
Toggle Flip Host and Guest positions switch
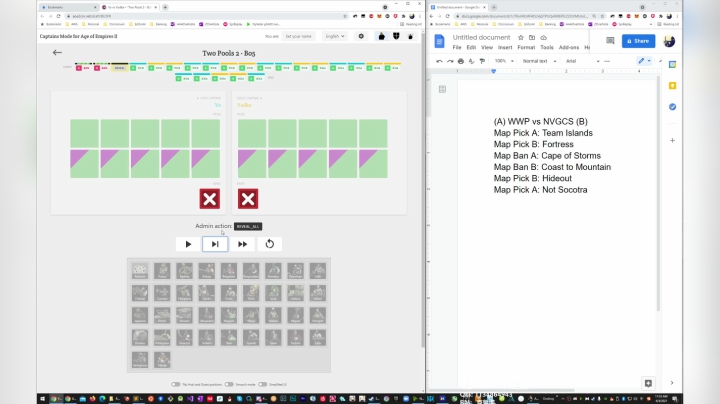(175, 384)
